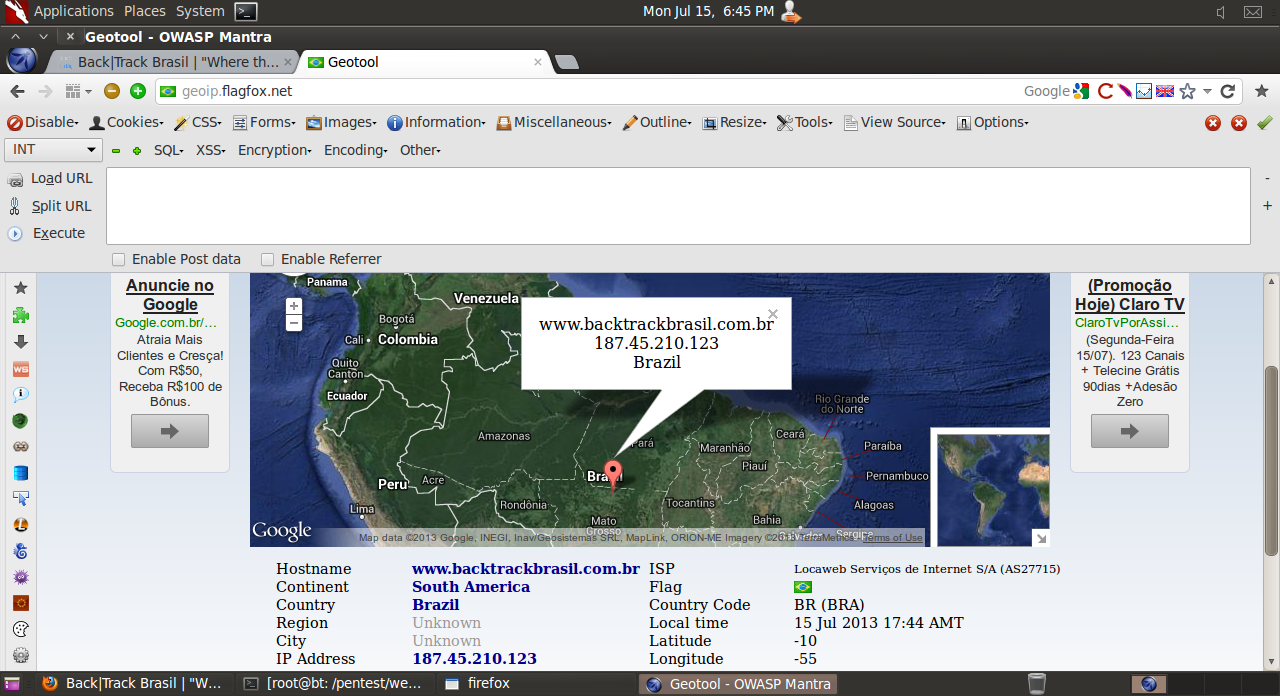Click the chart graph icon in address bar
The image size is (1280, 696).
(x=1144, y=91)
